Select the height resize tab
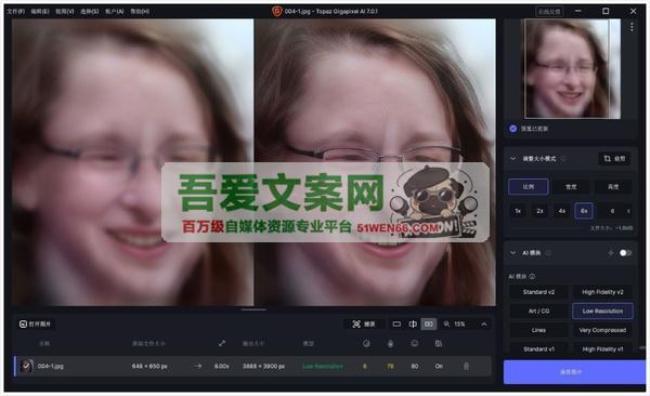Screen dimensions: 650x396 point(614,187)
